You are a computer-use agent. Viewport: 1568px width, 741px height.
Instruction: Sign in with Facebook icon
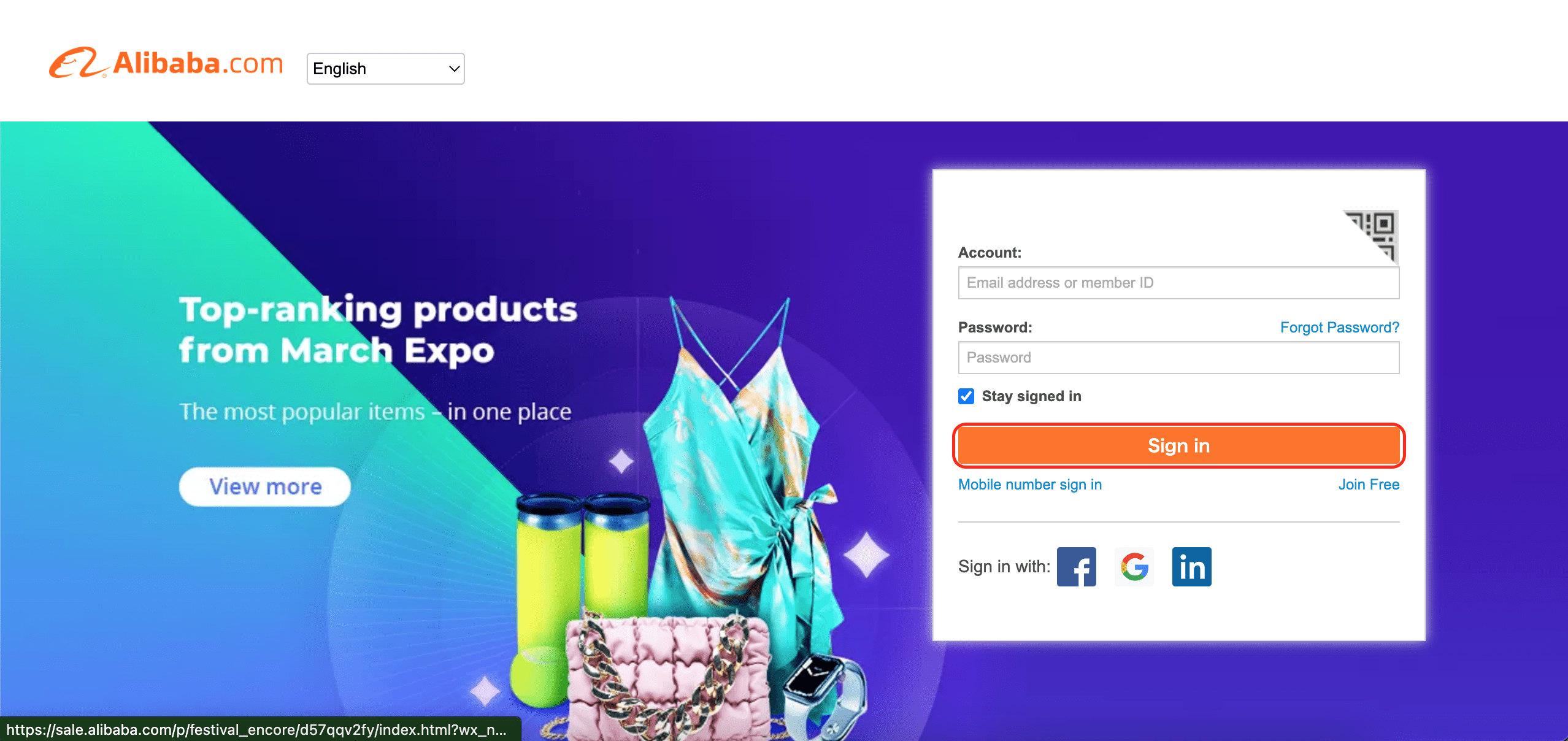point(1076,567)
